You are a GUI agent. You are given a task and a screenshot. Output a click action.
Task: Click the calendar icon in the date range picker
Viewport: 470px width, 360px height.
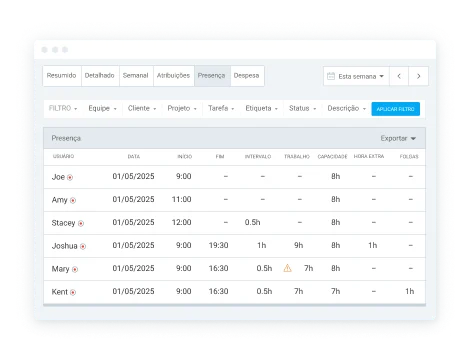(x=331, y=76)
